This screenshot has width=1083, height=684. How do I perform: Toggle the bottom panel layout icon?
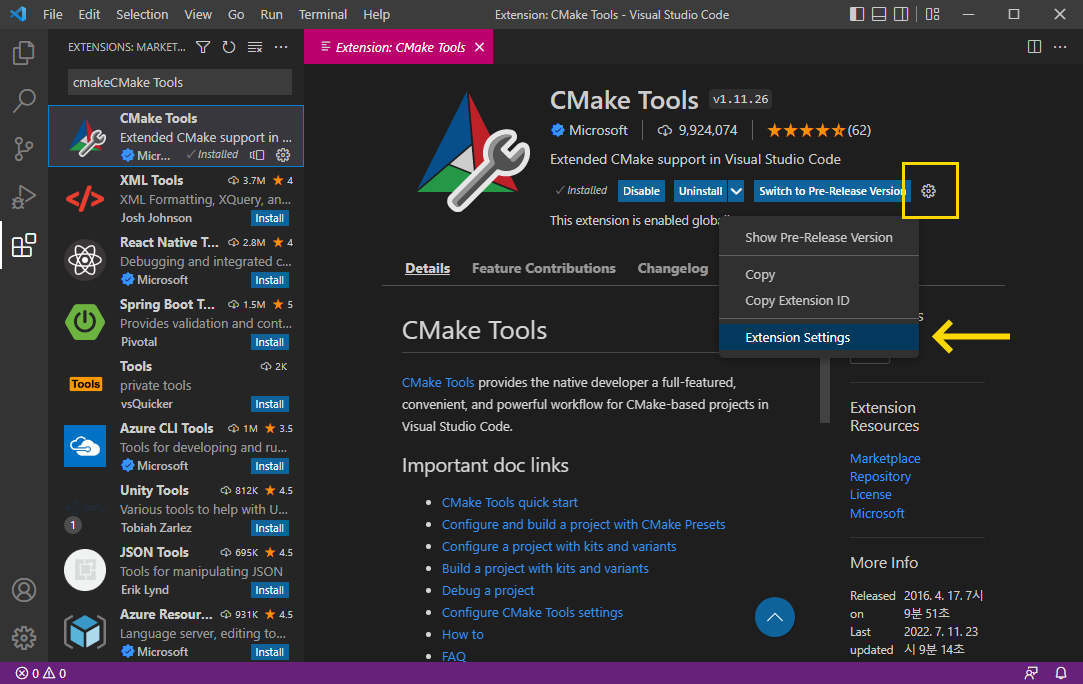879,14
